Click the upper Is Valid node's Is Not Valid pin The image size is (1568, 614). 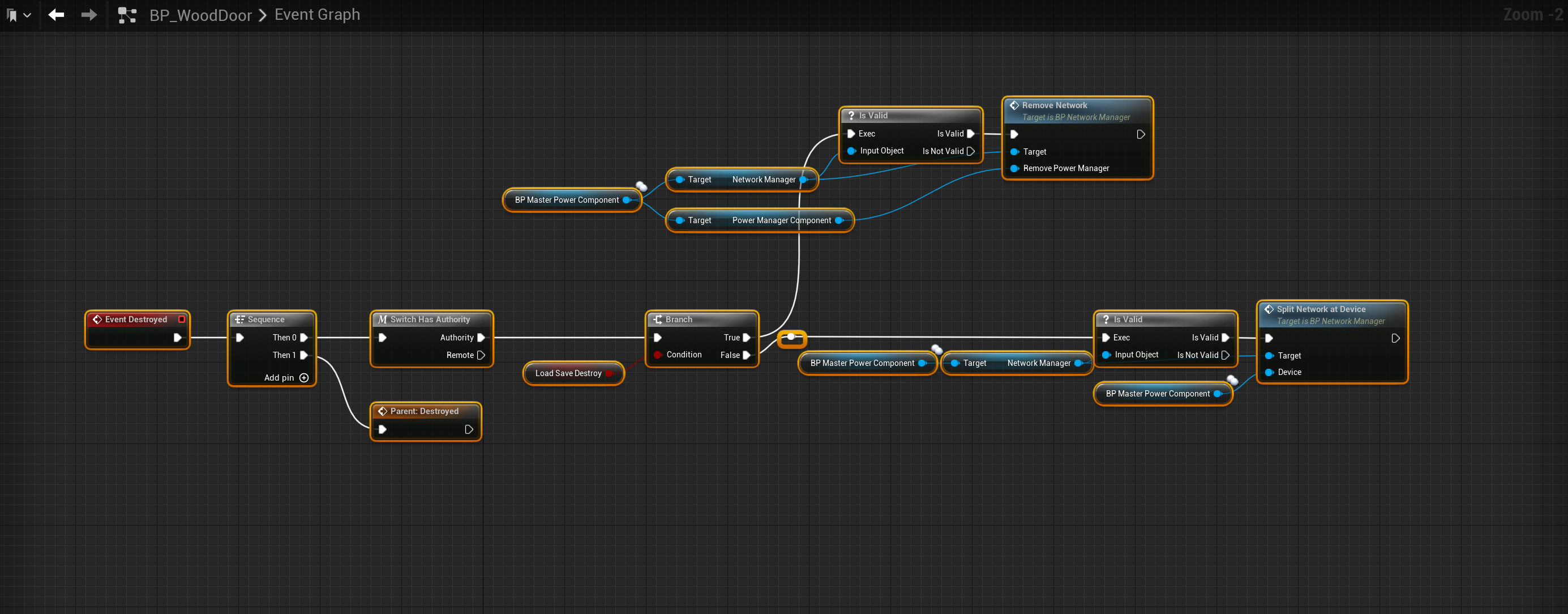(970, 151)
